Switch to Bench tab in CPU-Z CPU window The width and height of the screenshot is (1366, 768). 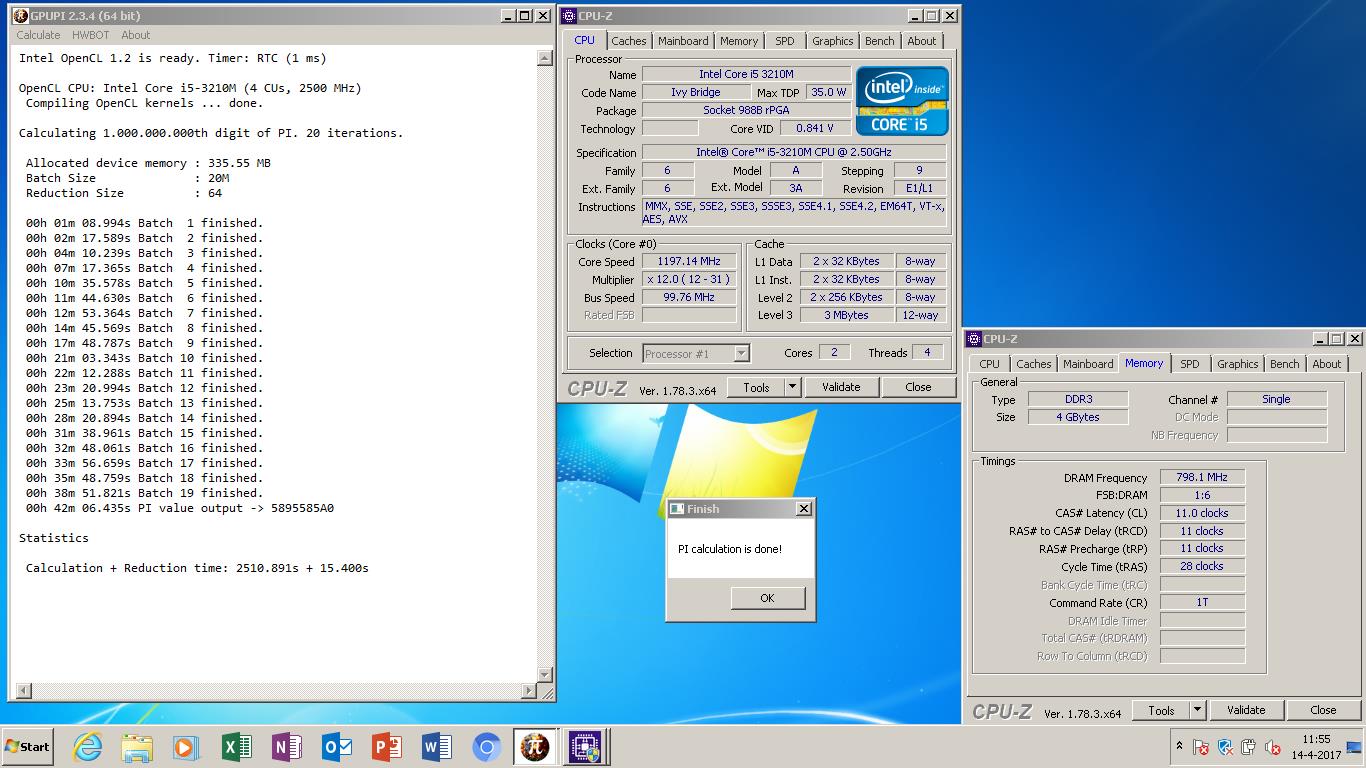[880, 41]
